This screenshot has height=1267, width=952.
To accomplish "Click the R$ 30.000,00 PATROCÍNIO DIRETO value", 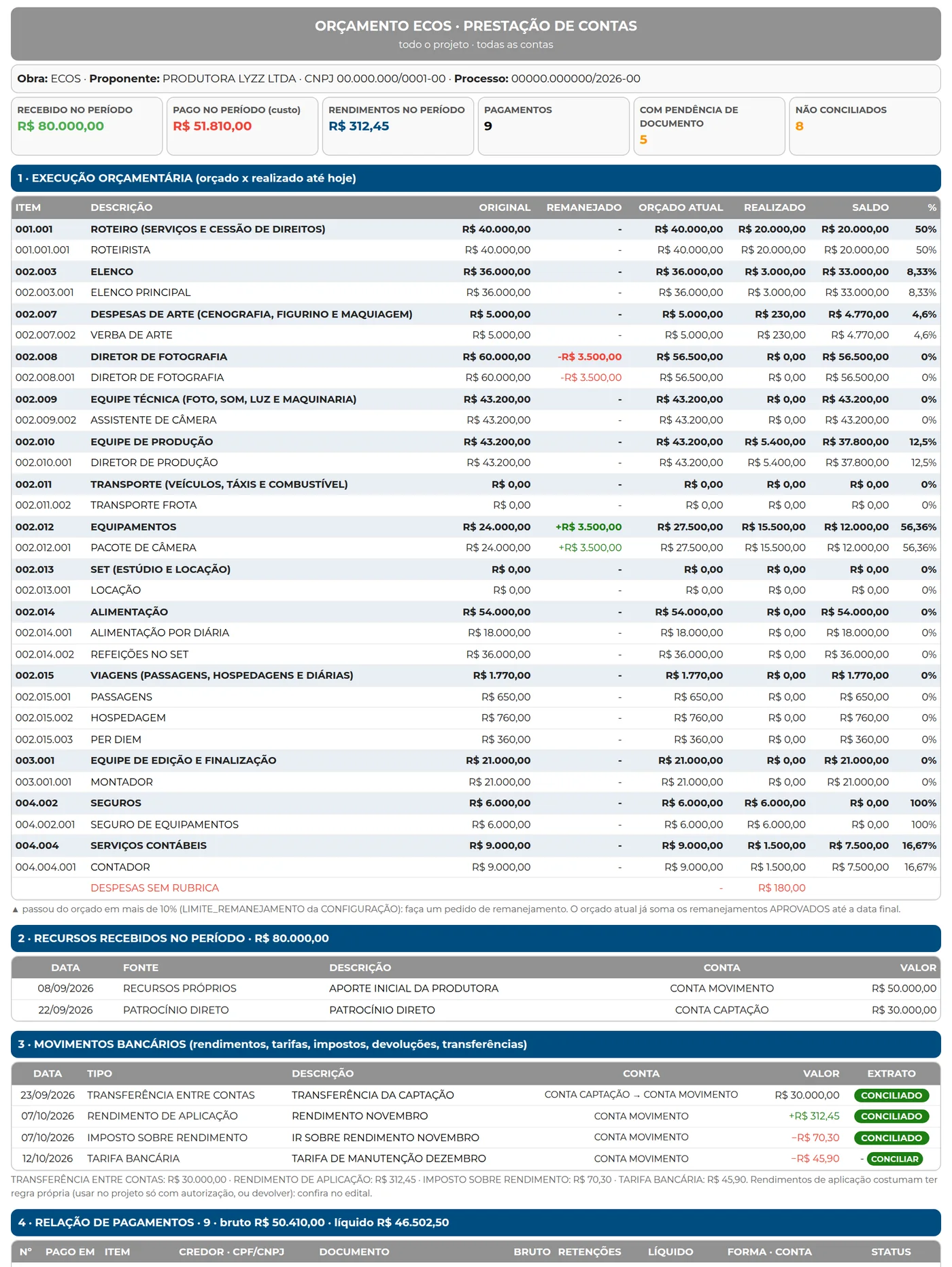I will tap(904, 1011).
